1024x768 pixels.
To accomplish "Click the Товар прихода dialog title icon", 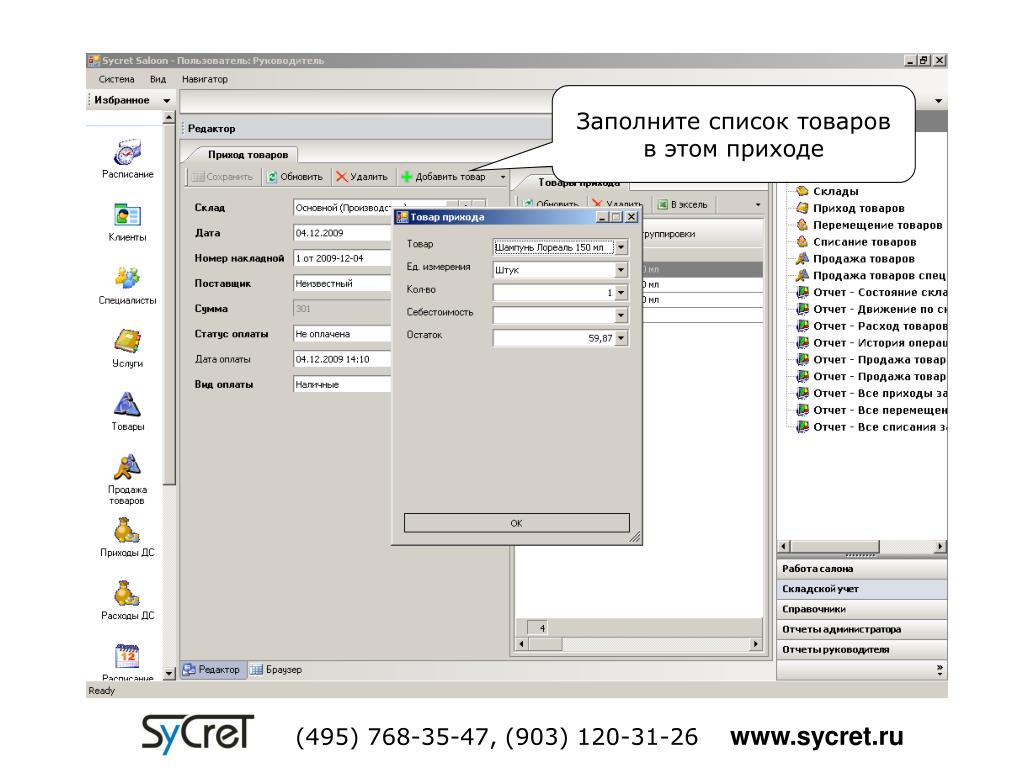I will pos(402,217).
